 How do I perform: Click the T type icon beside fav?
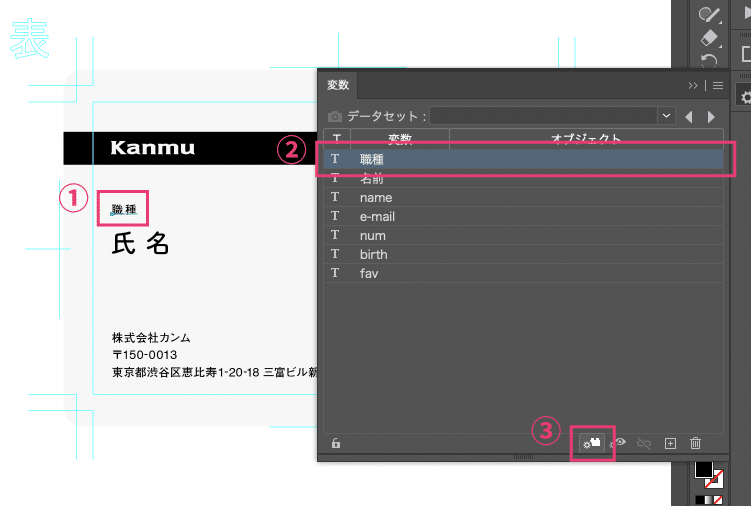335,273
